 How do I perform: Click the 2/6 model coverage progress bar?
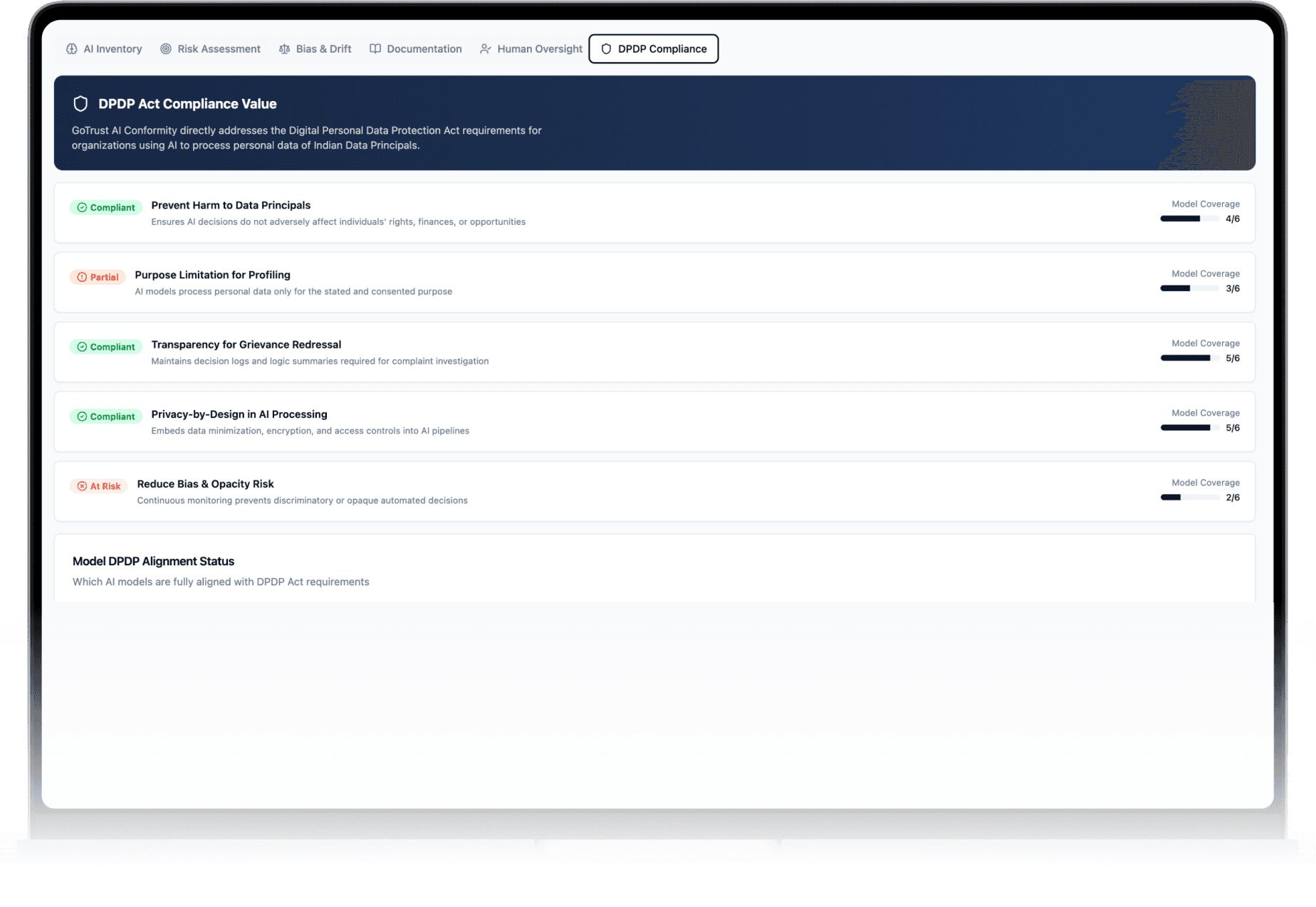point(1189,498)
